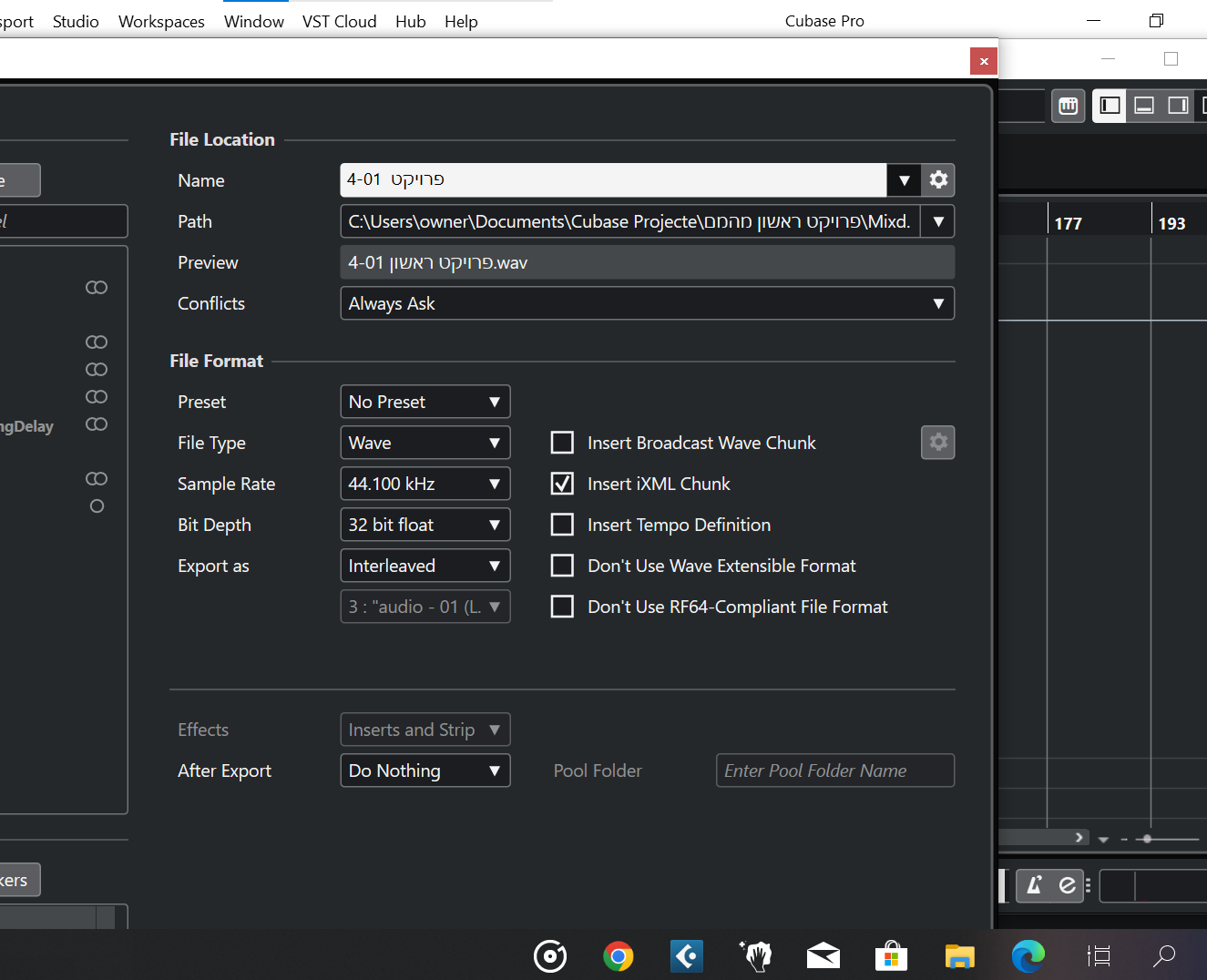Open the zoom presets arrow beside the zoom slider
This screenshot has height=980, width=1207.
(x=1103, y=839)
